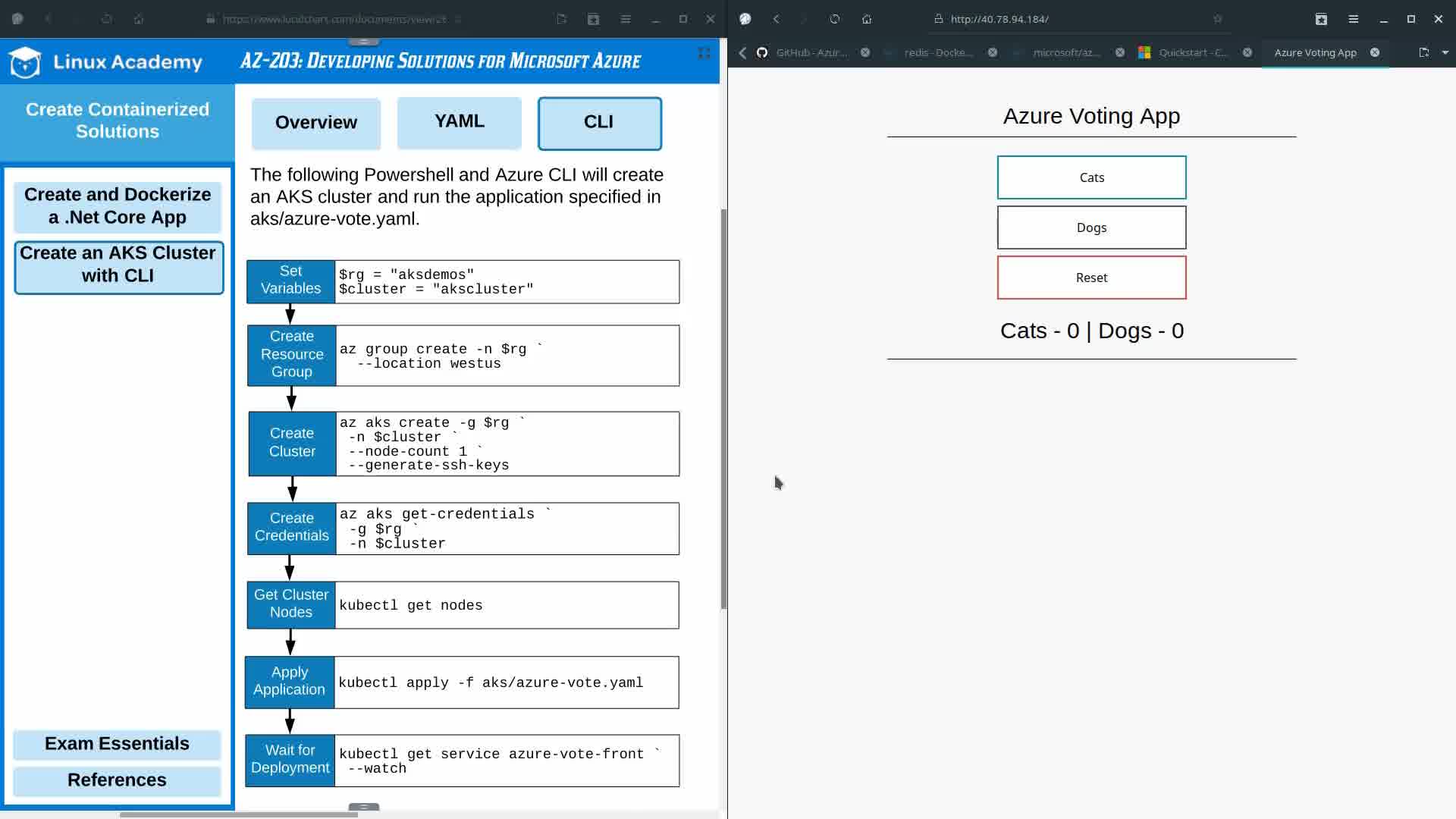The width and height of the screenshot is (1456, 819).
Task: Expand the top panel handle of the diagram
Action: 363,41
